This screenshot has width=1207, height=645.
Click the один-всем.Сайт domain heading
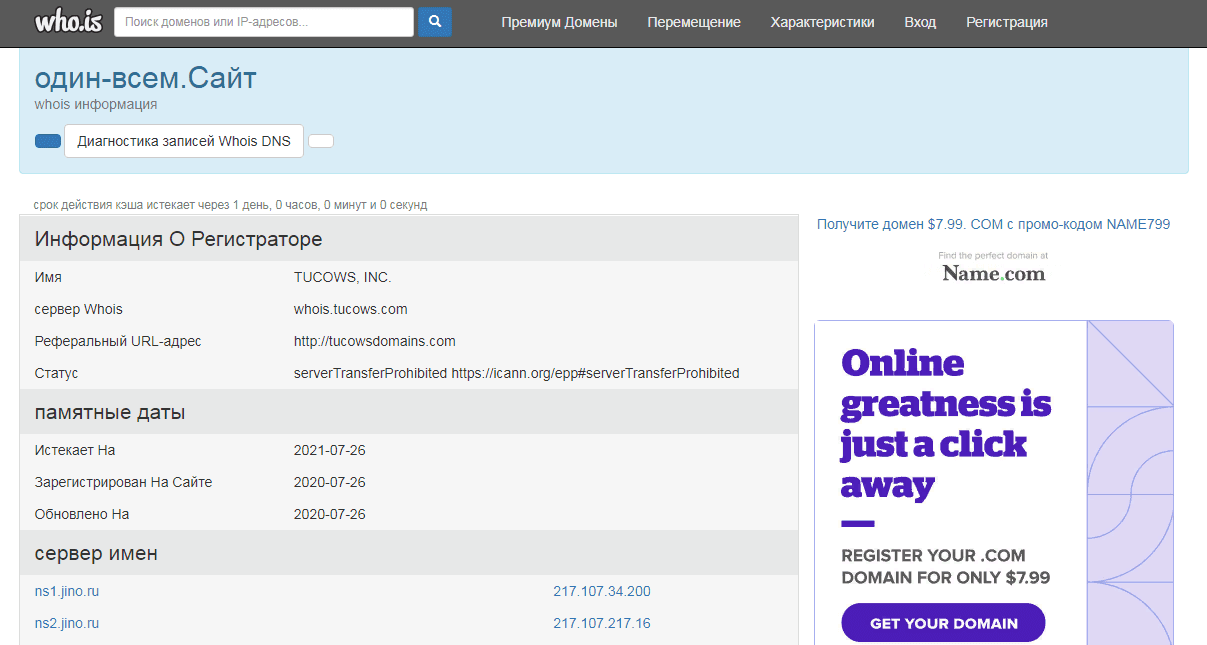pos(146,78)
